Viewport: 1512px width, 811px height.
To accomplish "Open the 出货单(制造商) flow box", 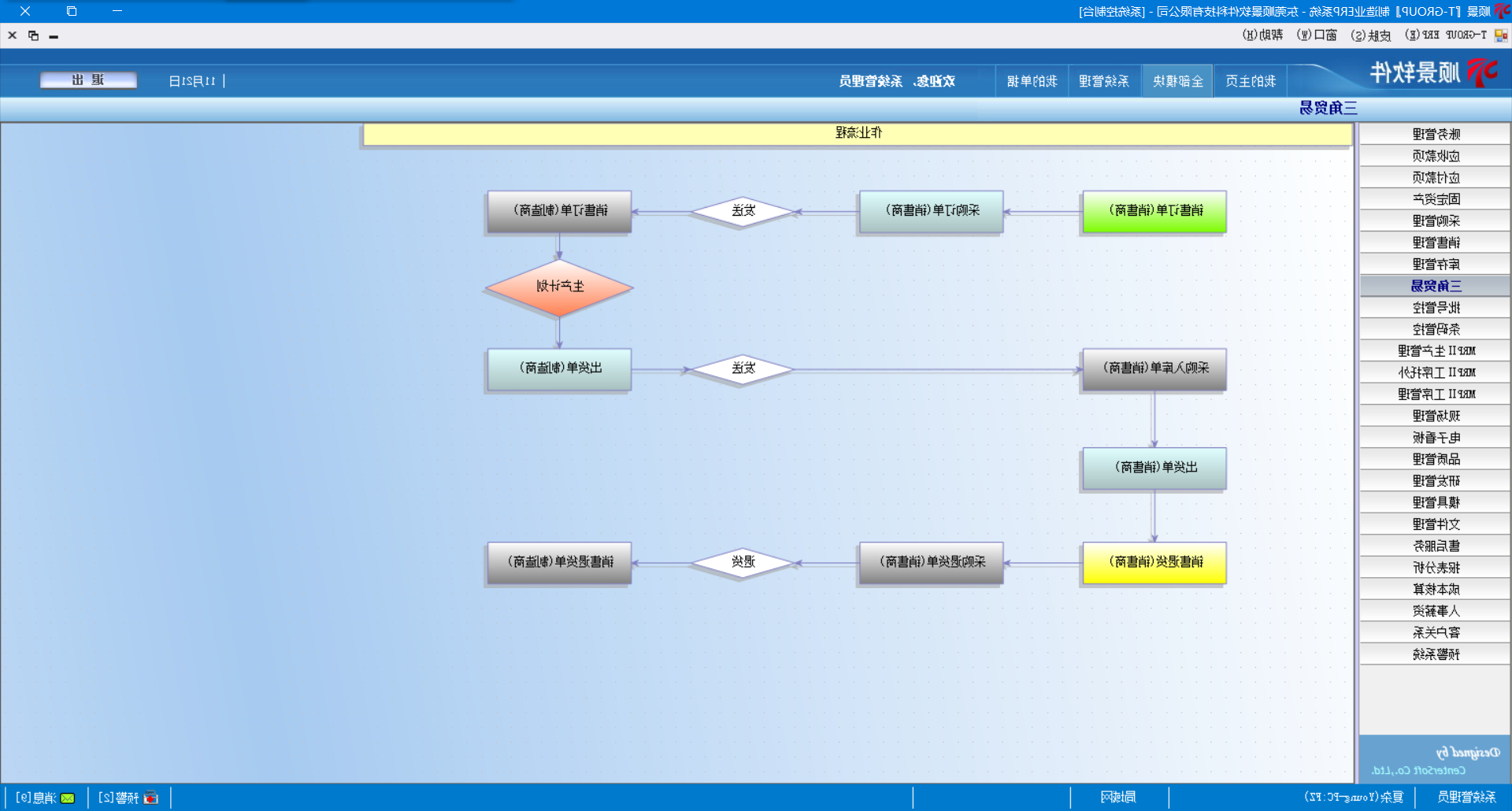I will (559, 368).
